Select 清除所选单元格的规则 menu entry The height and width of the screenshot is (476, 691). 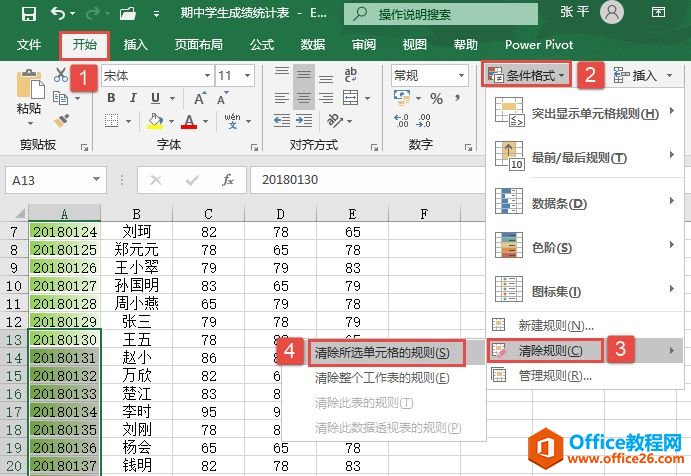click(x=382, y=352)
